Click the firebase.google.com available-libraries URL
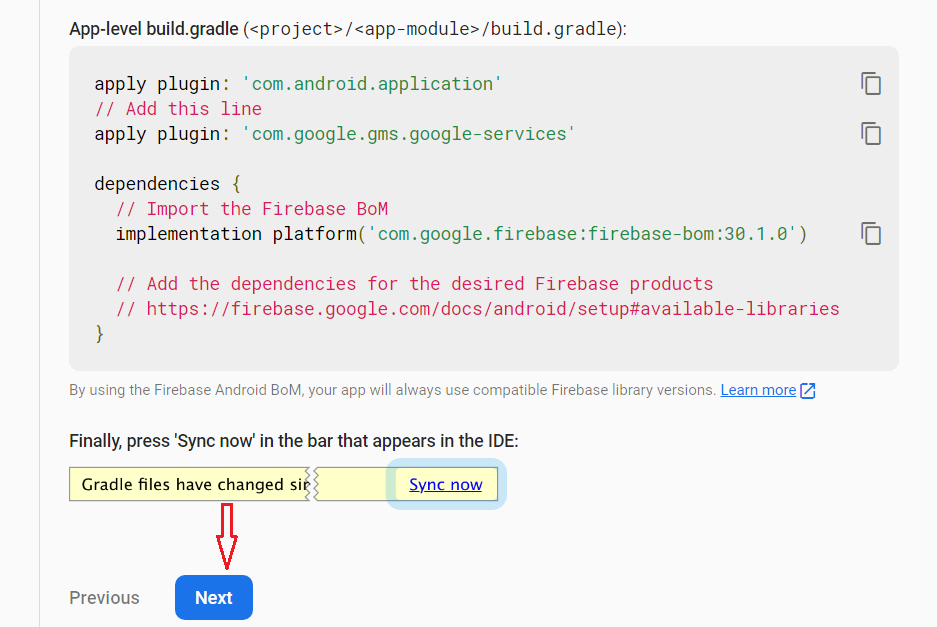Screen dimensions: 937x627 [492, 309]
